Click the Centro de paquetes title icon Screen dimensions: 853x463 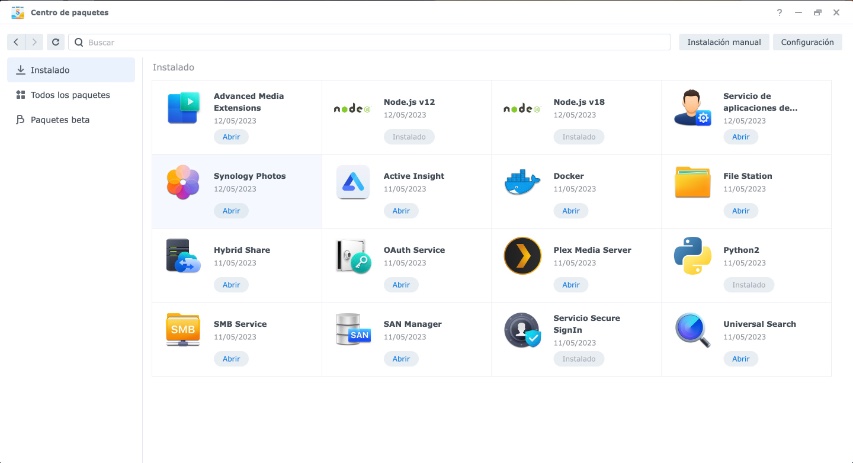click(x=17, y=13)
